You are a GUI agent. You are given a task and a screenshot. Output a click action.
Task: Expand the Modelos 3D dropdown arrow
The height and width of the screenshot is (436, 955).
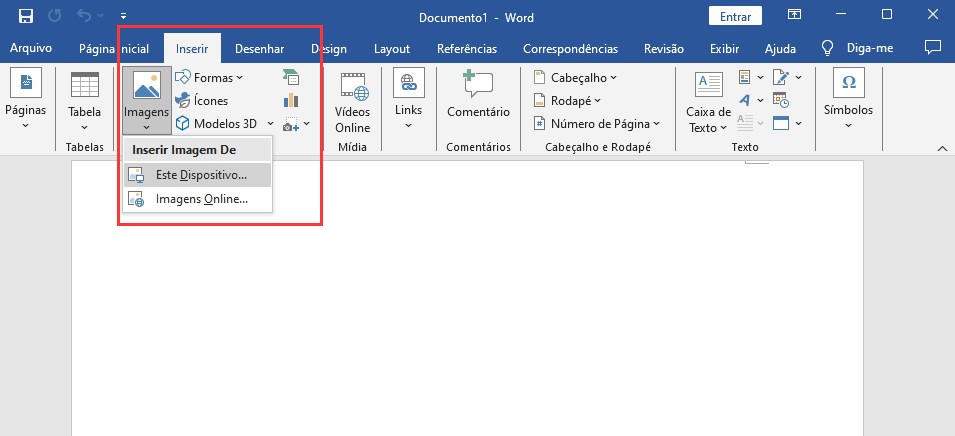pos(270,124)
